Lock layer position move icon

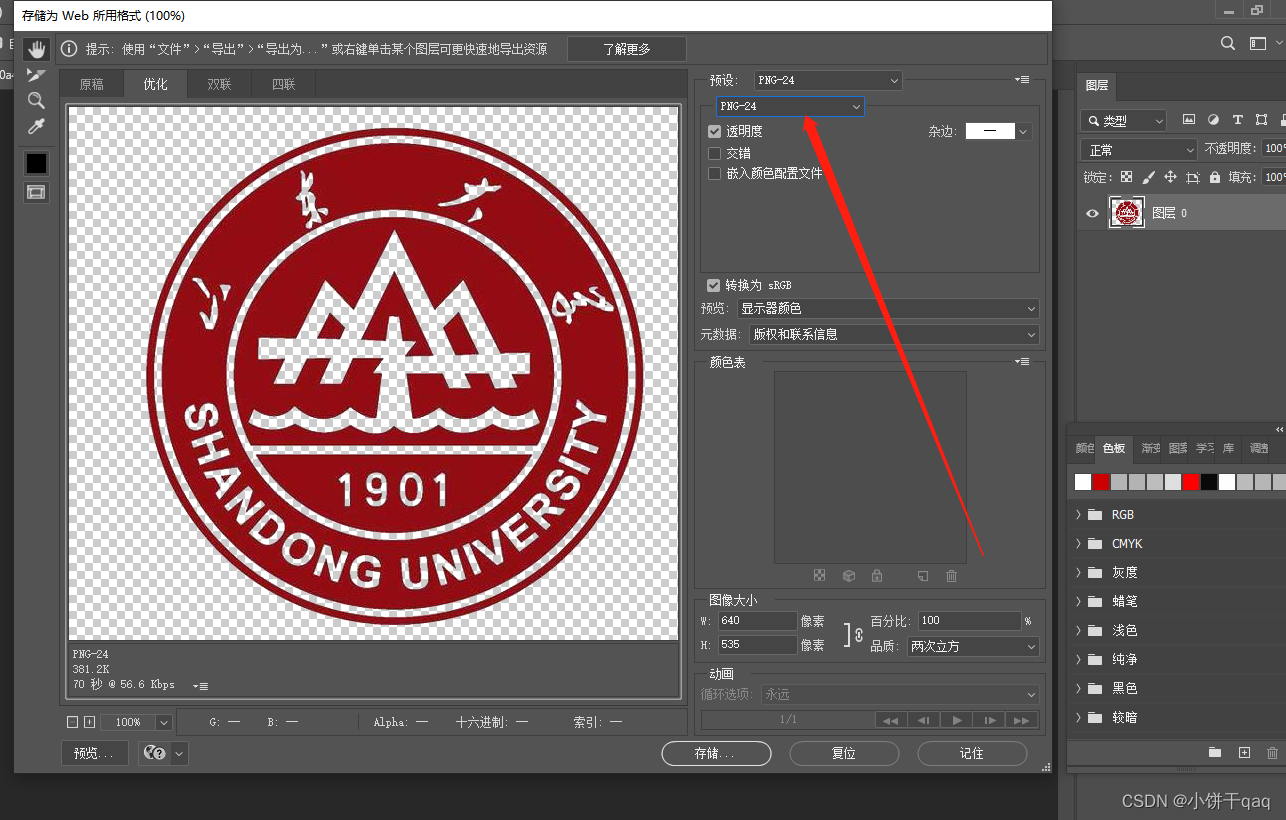click(1170, 177)
